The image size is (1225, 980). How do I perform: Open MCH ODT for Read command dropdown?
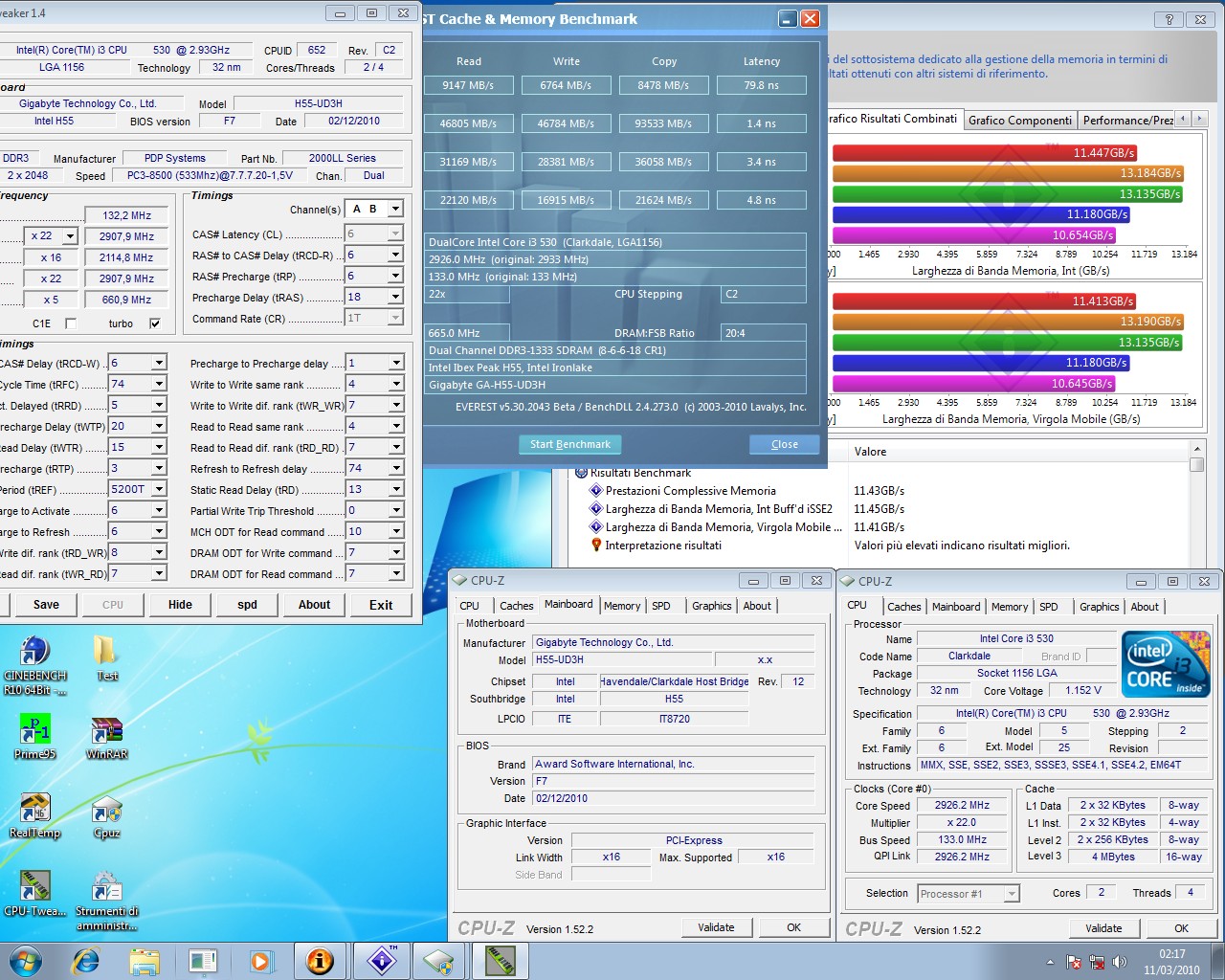click(395, 531)
